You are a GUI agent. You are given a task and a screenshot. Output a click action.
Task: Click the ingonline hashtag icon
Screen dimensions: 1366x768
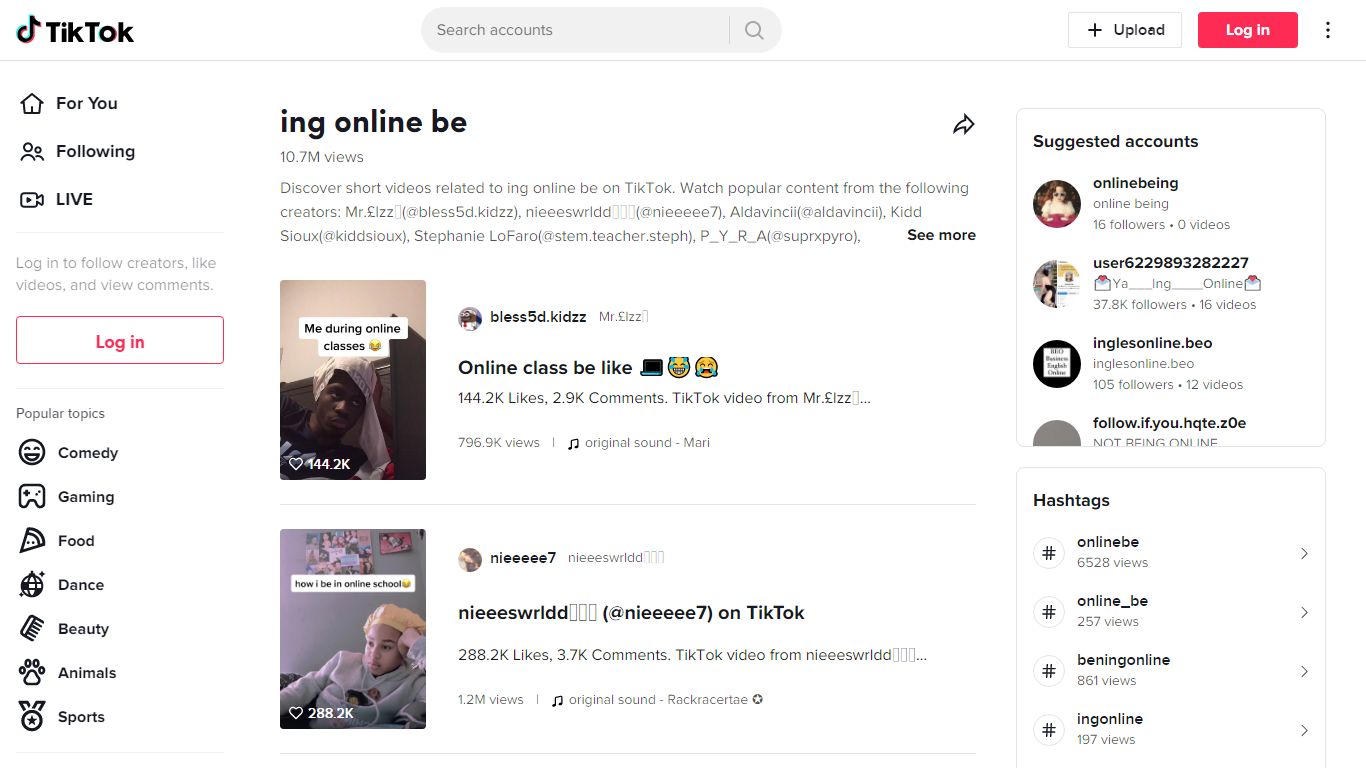pos(1049,729)
